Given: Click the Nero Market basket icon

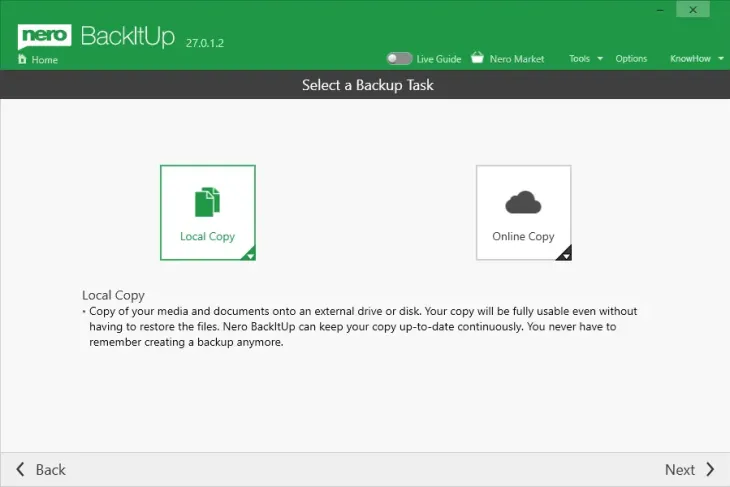Looking at the screenshot, I should [x=477, y=59].
